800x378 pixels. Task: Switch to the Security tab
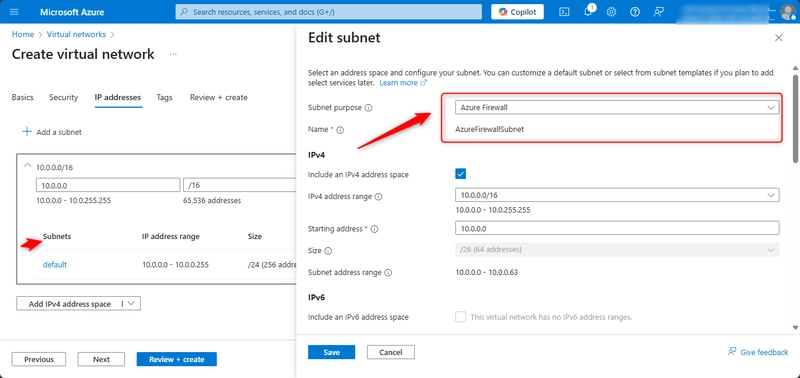click(63, 97)
